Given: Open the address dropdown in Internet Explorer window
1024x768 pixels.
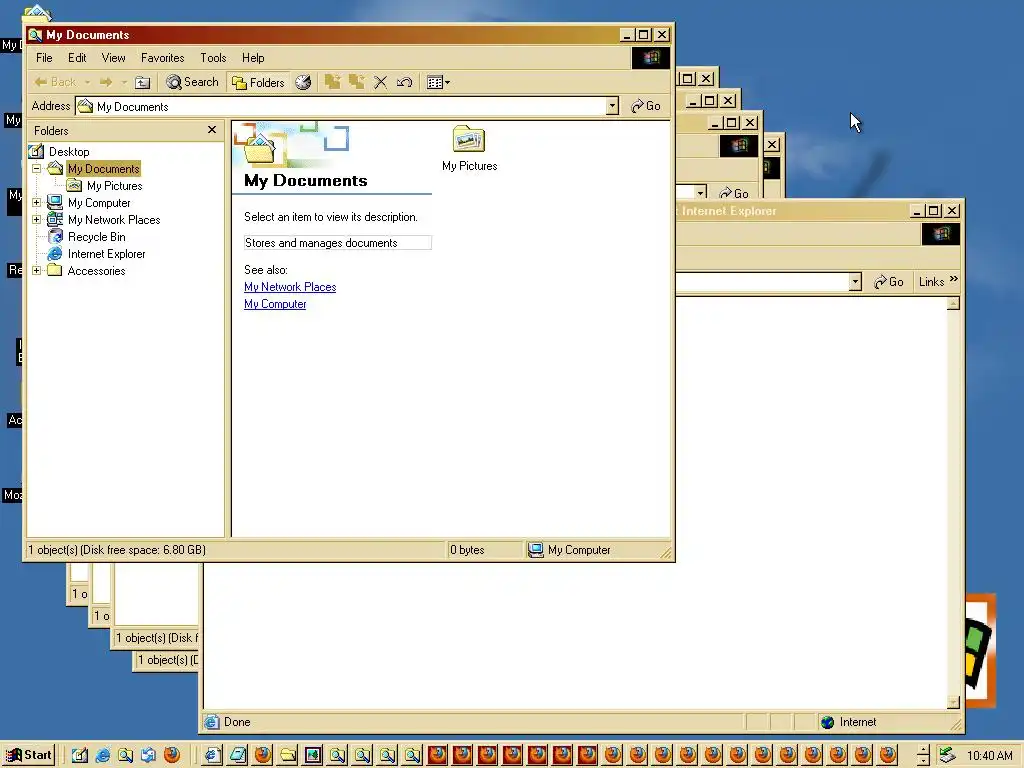Looking at the screenshot, I should tap(856, 281).
